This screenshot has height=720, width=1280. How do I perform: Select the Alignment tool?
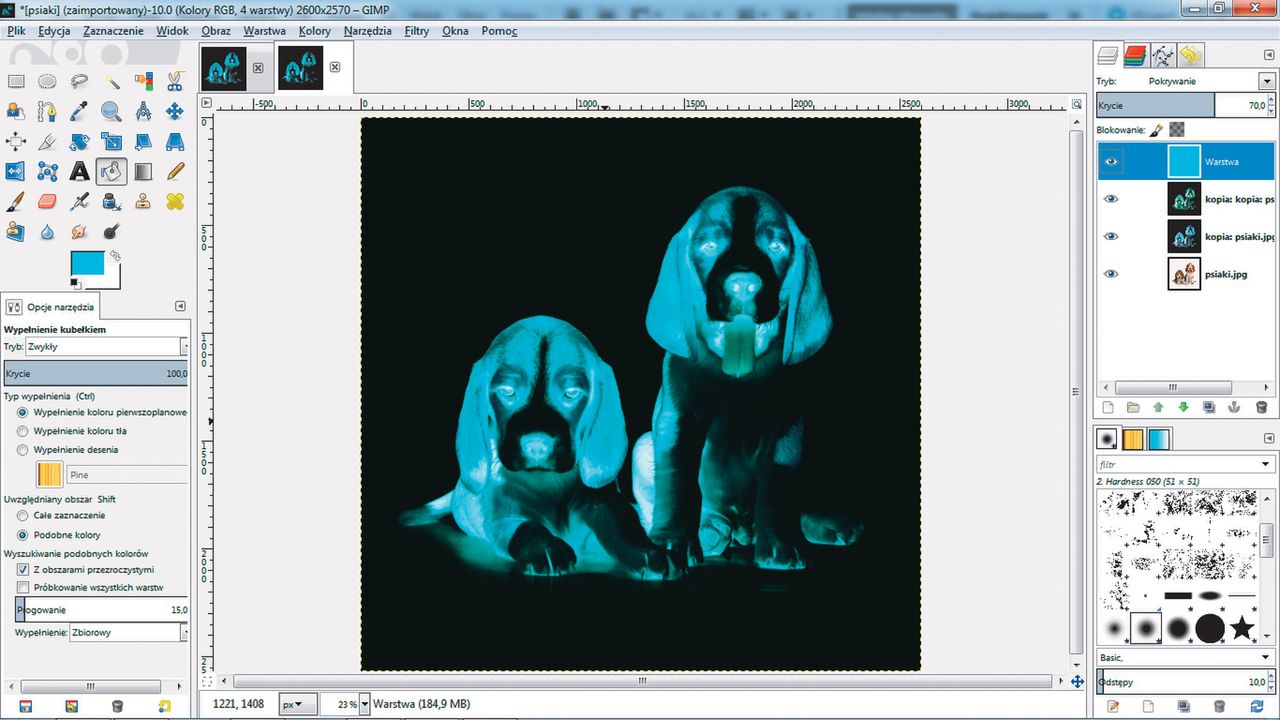[16, 142]
